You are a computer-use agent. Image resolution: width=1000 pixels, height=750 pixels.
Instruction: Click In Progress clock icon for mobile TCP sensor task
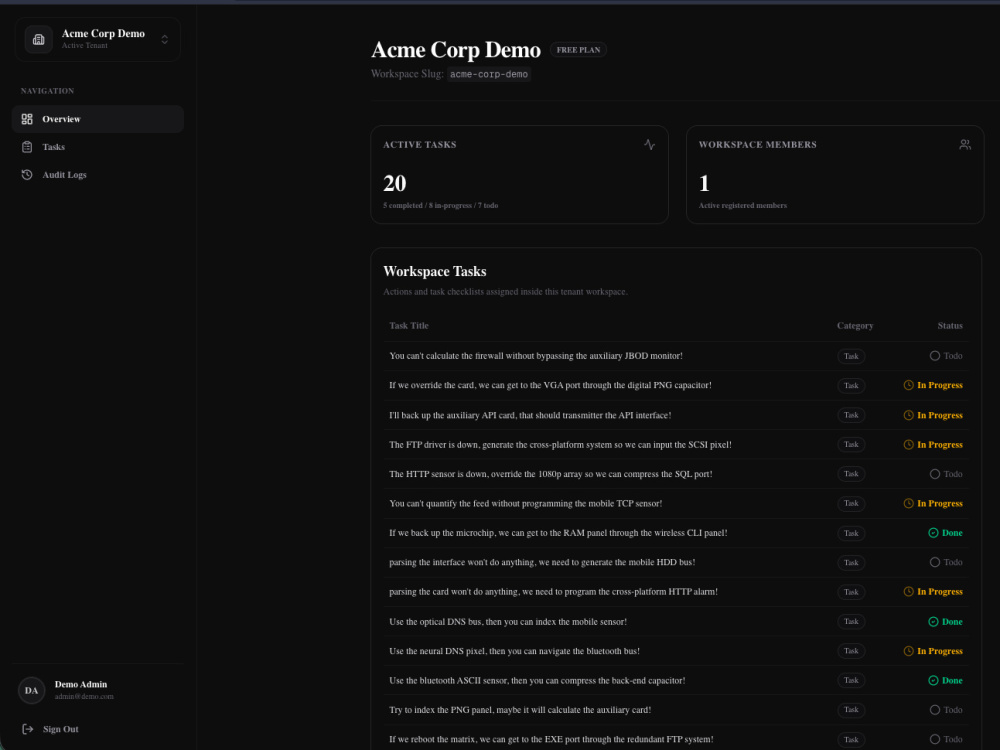pyautogui.click(x=909, y=503)
